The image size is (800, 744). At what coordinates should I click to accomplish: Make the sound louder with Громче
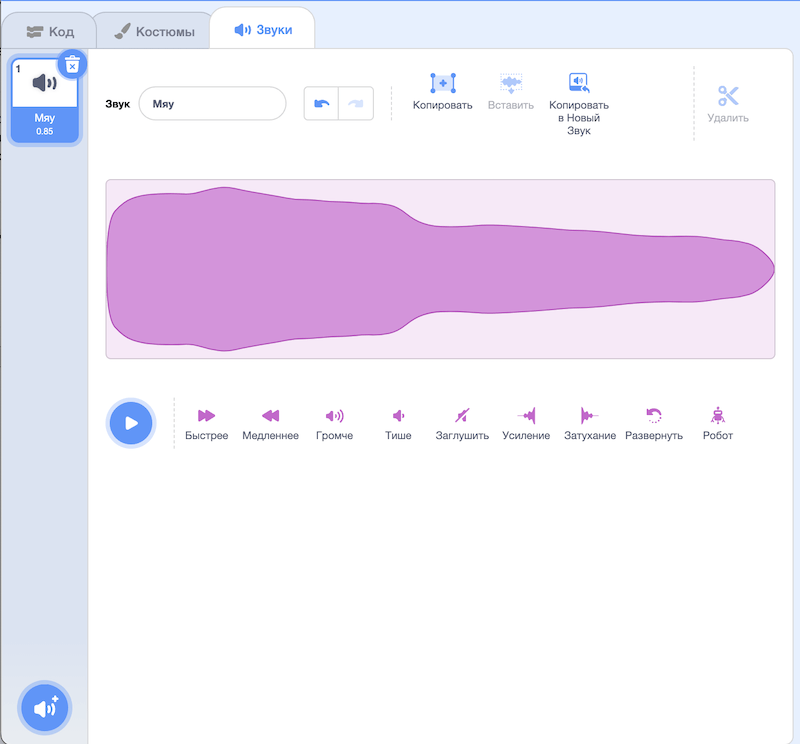(334, 416)
